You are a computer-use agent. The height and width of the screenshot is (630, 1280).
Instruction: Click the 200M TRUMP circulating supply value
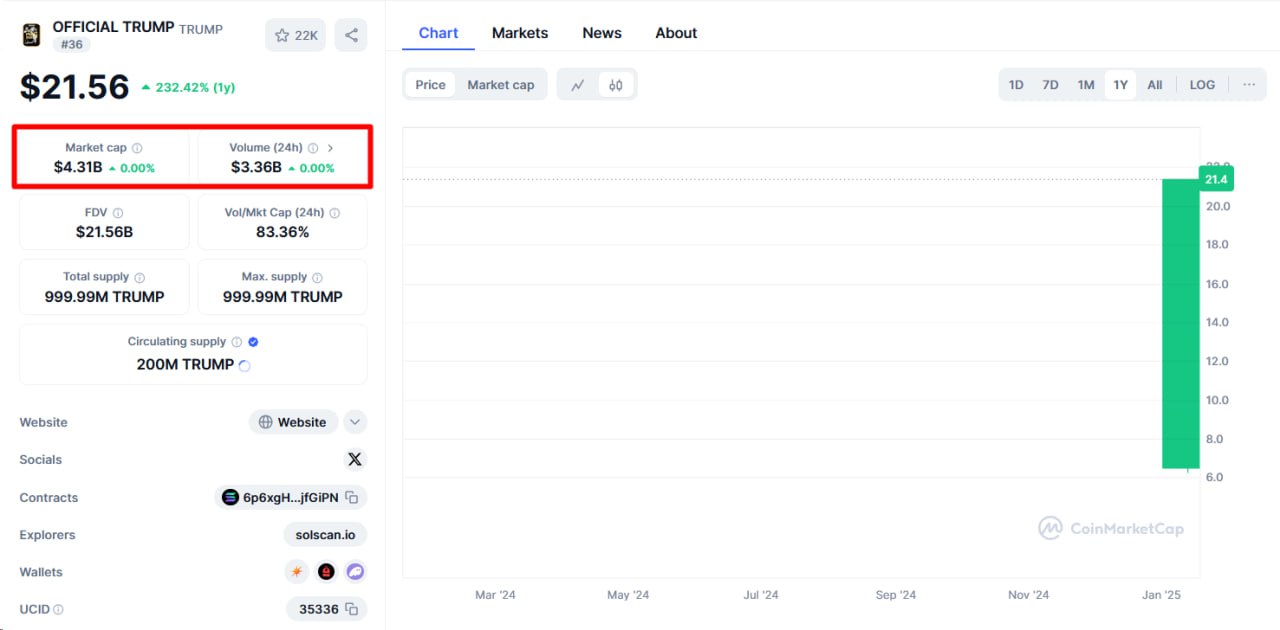(185, 365)
